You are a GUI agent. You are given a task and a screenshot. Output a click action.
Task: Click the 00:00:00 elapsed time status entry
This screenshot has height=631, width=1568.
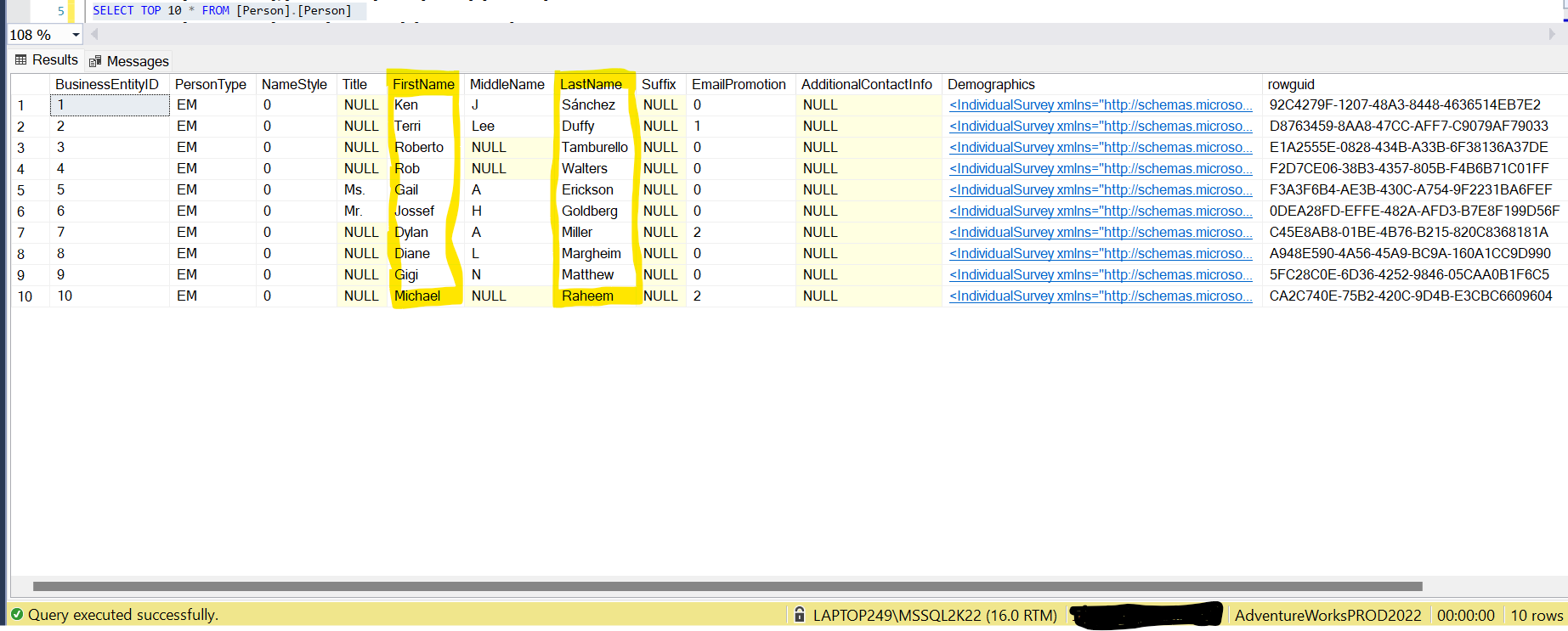(x=1466, y=615)
